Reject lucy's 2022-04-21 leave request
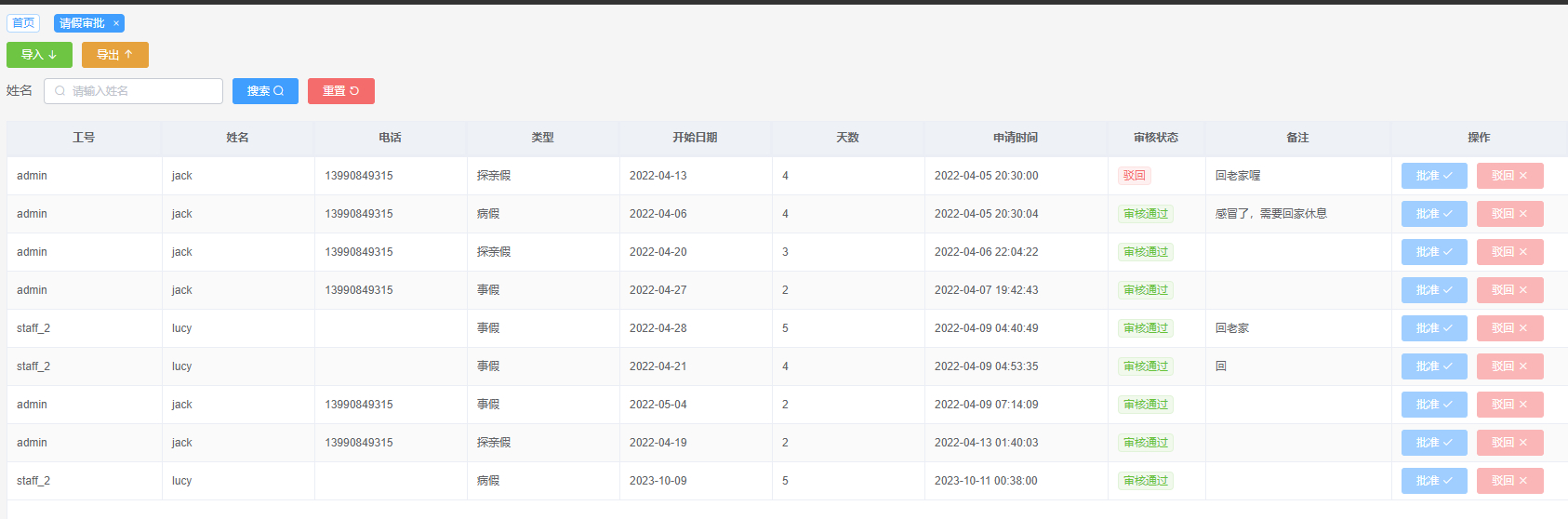The width and height of the screenshot is (1568, 519). (x=1509, y=366)
